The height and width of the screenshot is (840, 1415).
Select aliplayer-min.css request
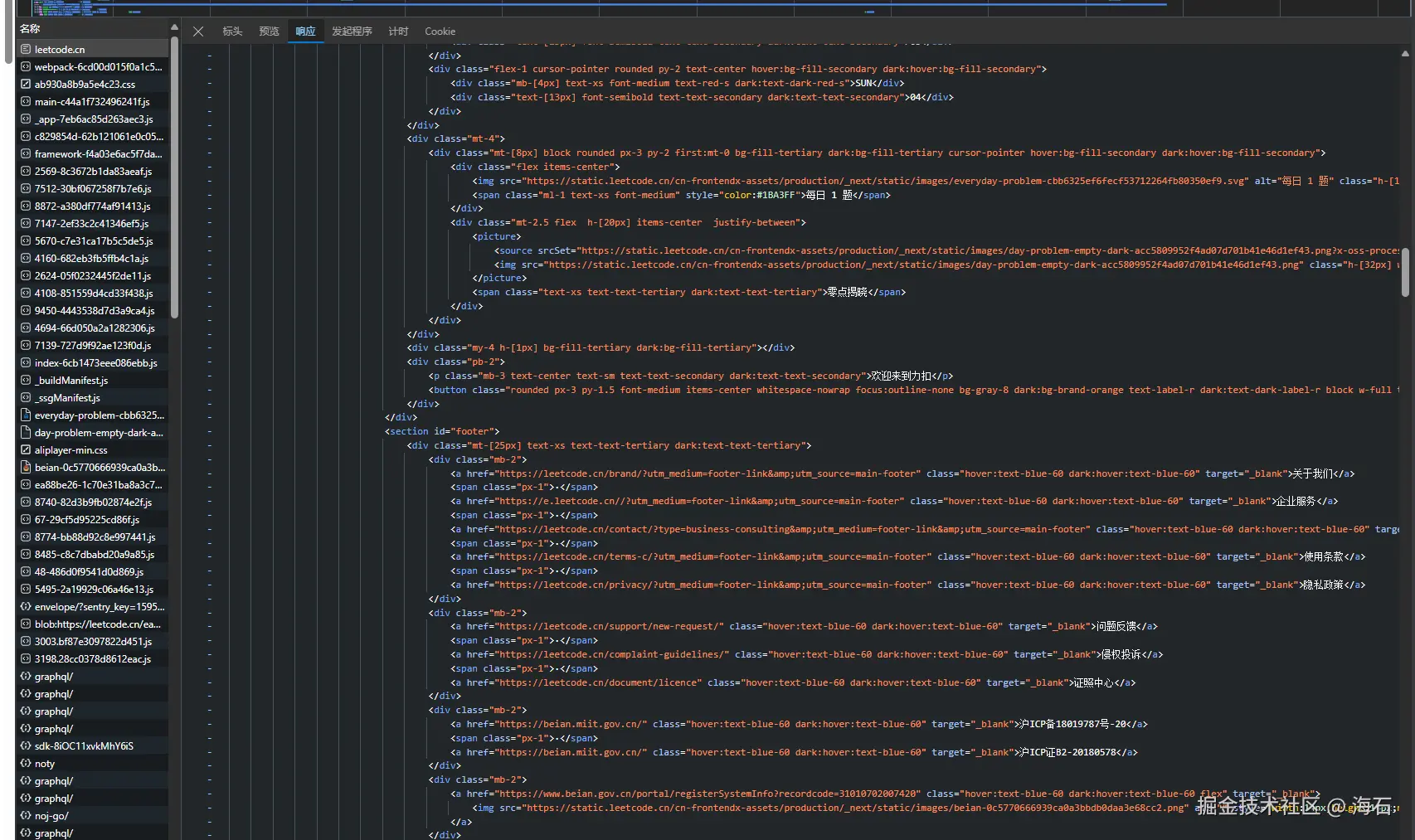coord(93,450)
